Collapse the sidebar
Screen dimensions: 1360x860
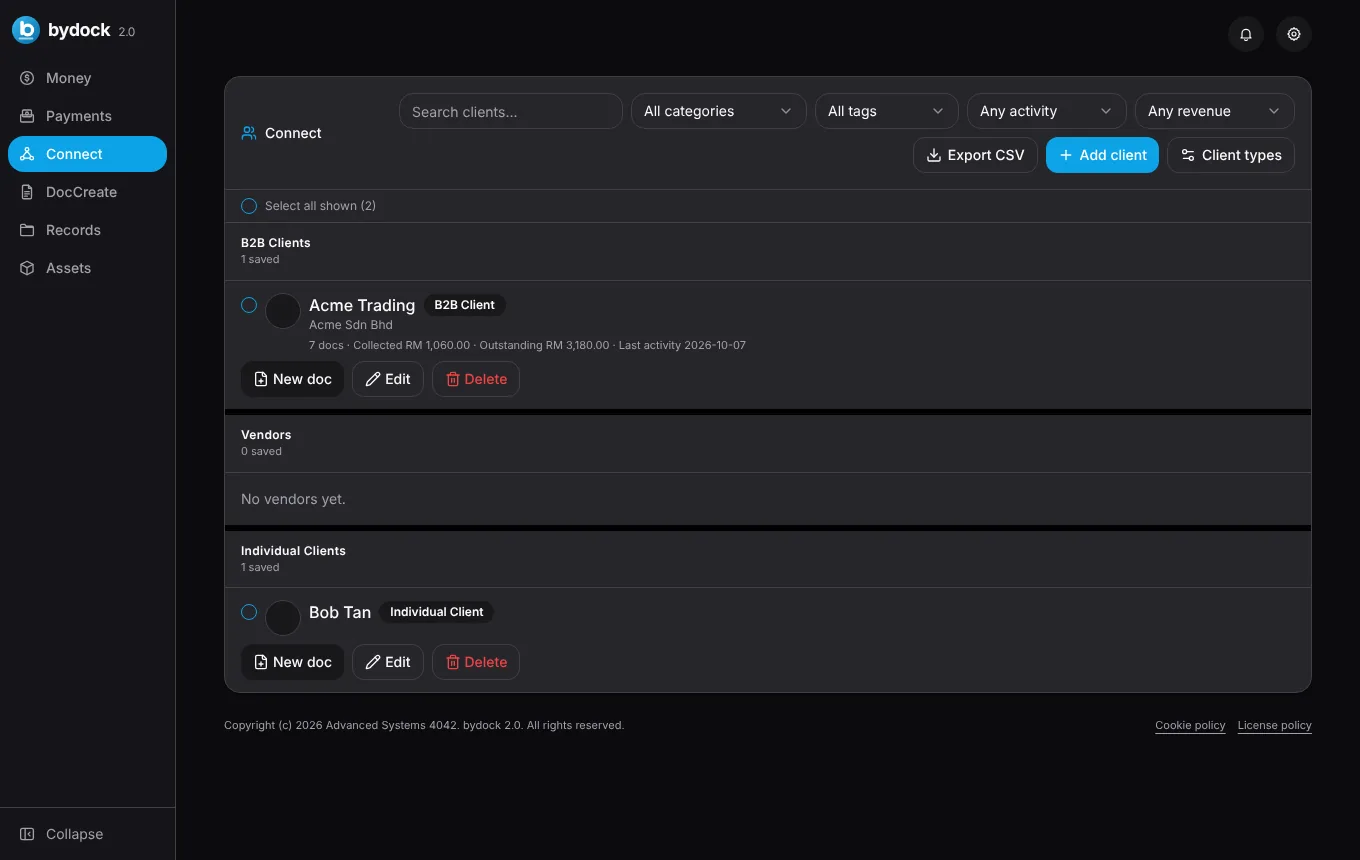coord(87,834)
